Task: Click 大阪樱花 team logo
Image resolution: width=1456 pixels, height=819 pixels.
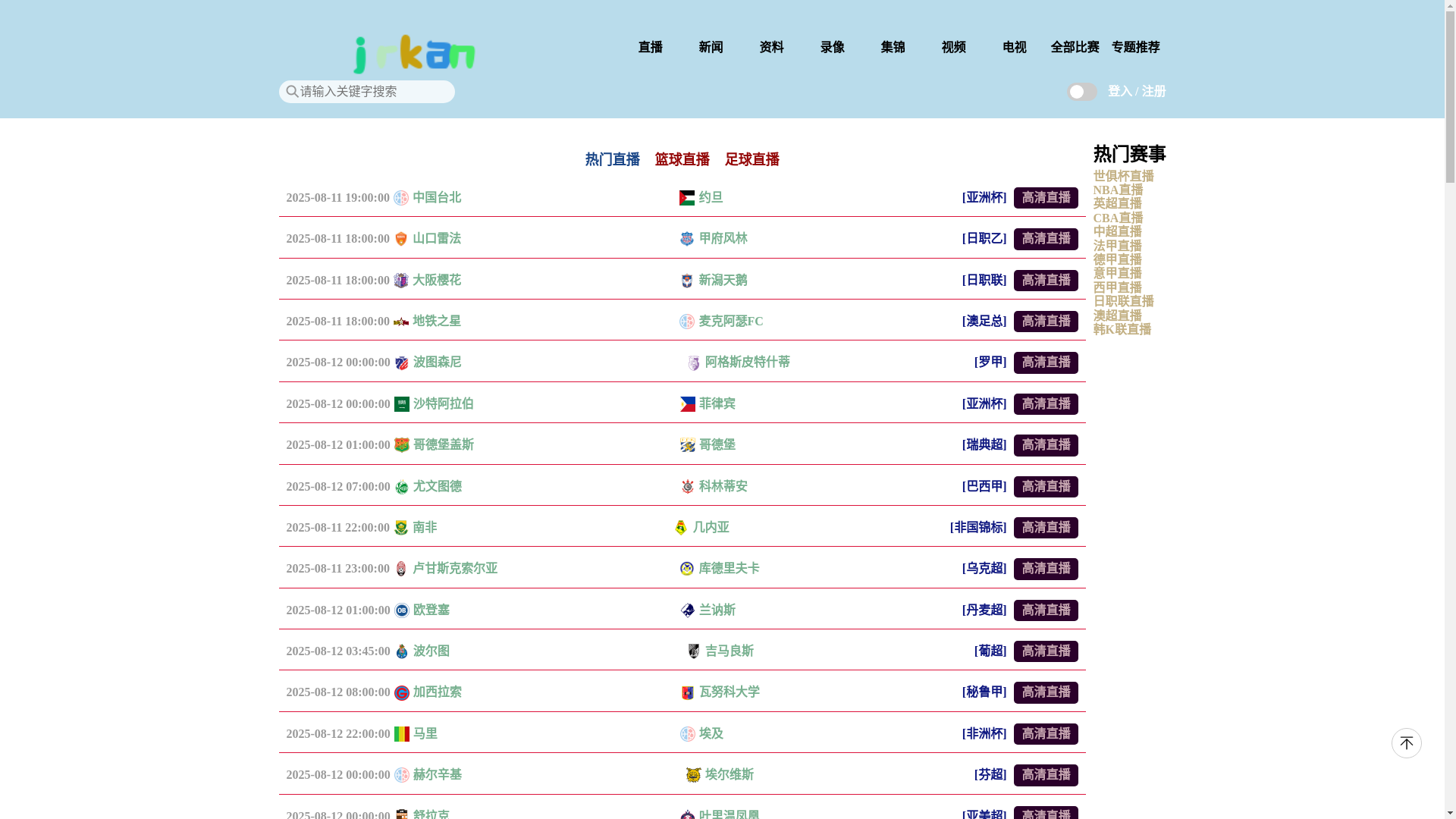Action: coord(401,281)
